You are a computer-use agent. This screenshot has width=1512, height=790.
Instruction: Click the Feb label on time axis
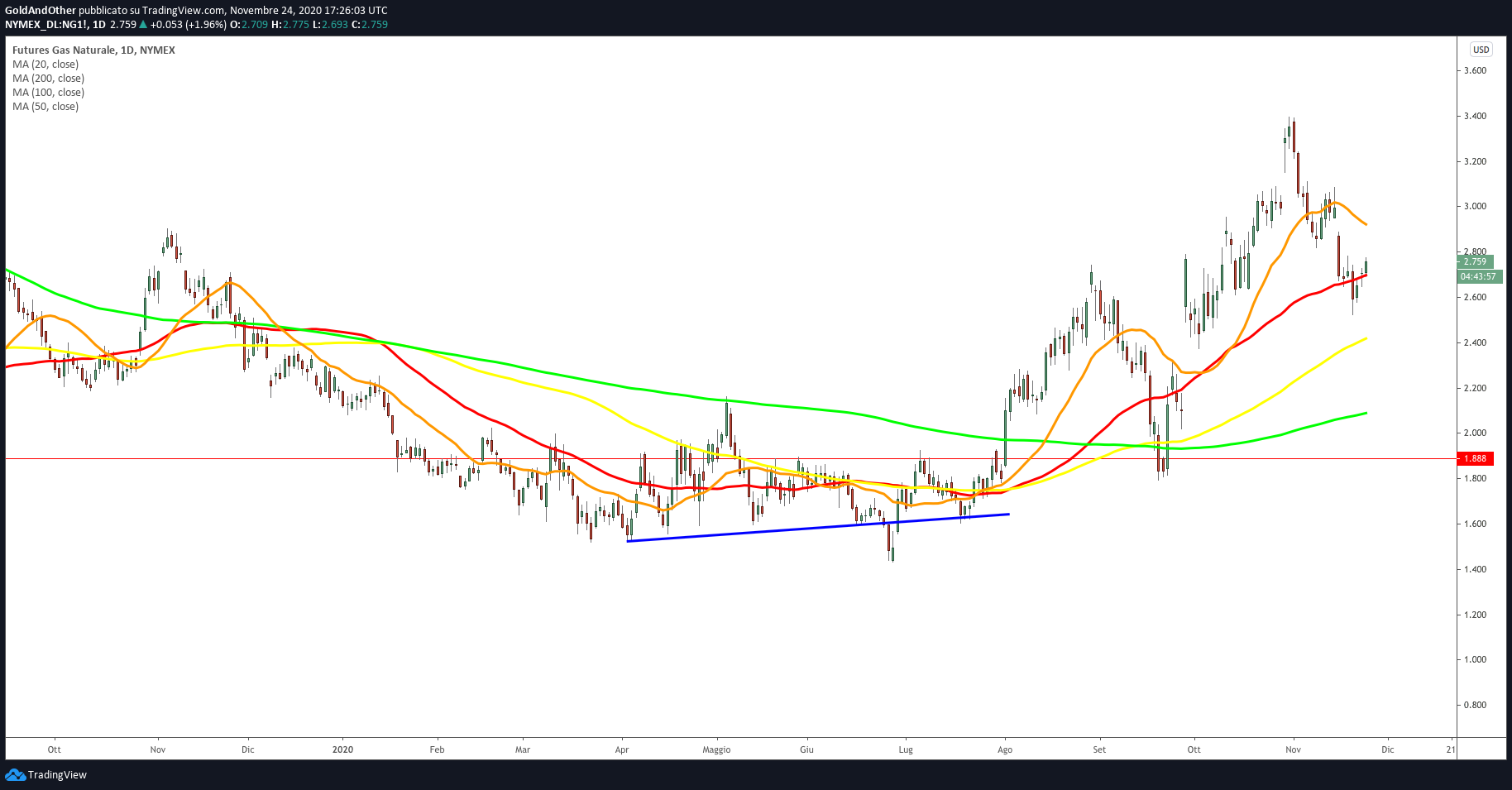438,750
